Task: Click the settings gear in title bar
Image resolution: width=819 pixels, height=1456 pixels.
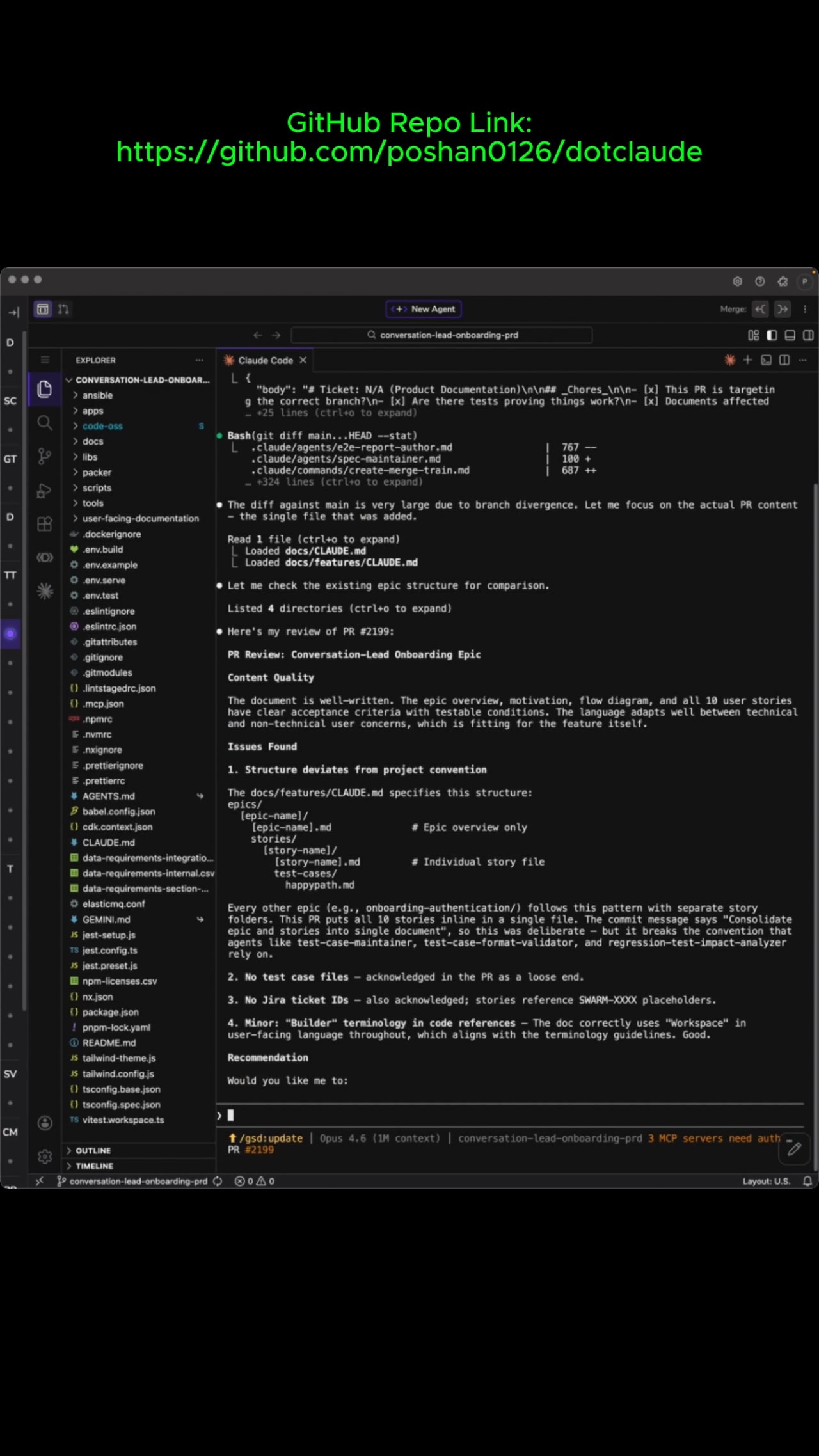Action: pyautogui.click(x=737, y=281)
